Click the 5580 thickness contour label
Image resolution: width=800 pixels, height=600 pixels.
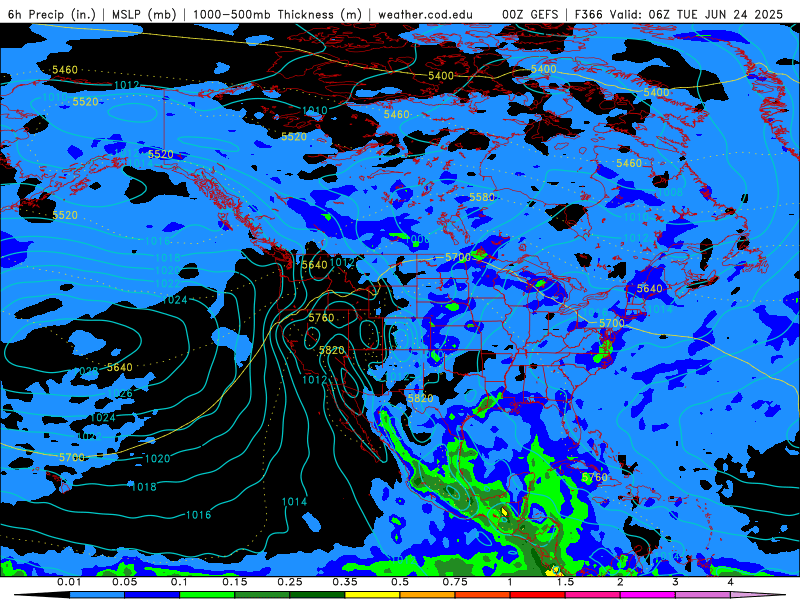[482, 197]
